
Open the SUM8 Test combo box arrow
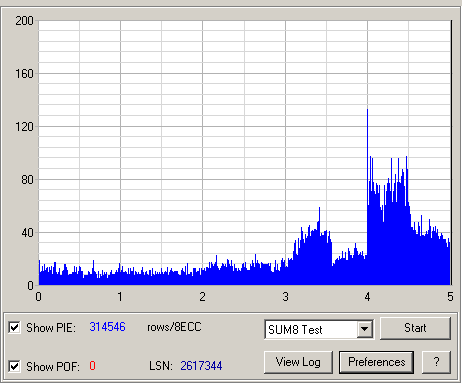[x=365, y=329]
